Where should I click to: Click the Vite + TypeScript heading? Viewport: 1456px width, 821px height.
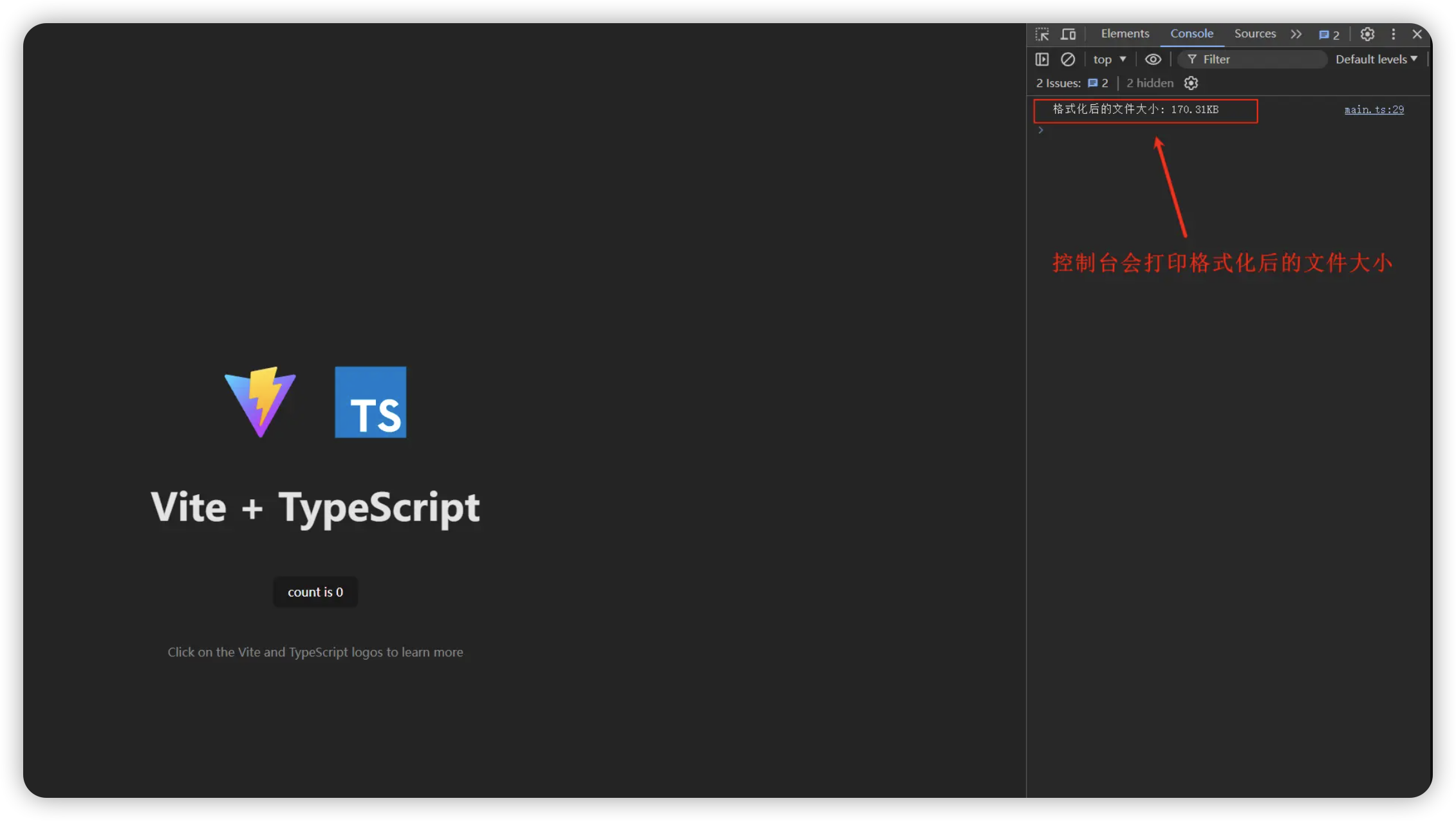[x=315, y=508]
